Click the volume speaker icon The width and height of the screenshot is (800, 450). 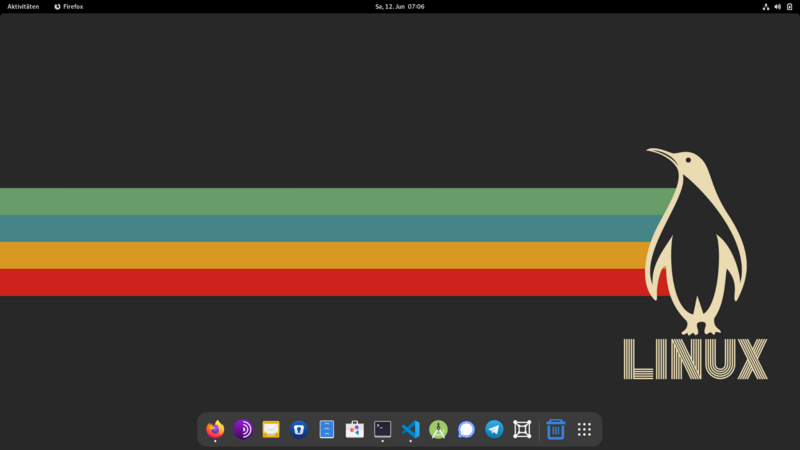coord(778,7)
